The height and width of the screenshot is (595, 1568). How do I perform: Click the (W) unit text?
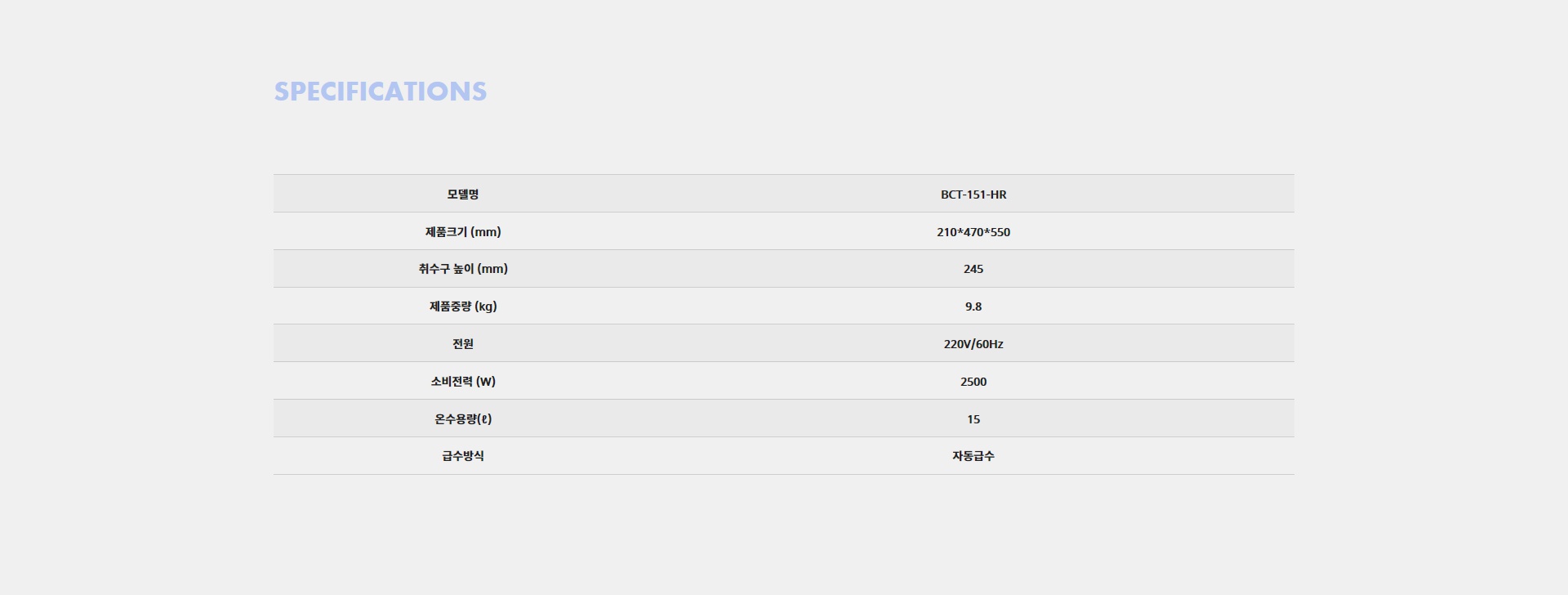[486, 382]
